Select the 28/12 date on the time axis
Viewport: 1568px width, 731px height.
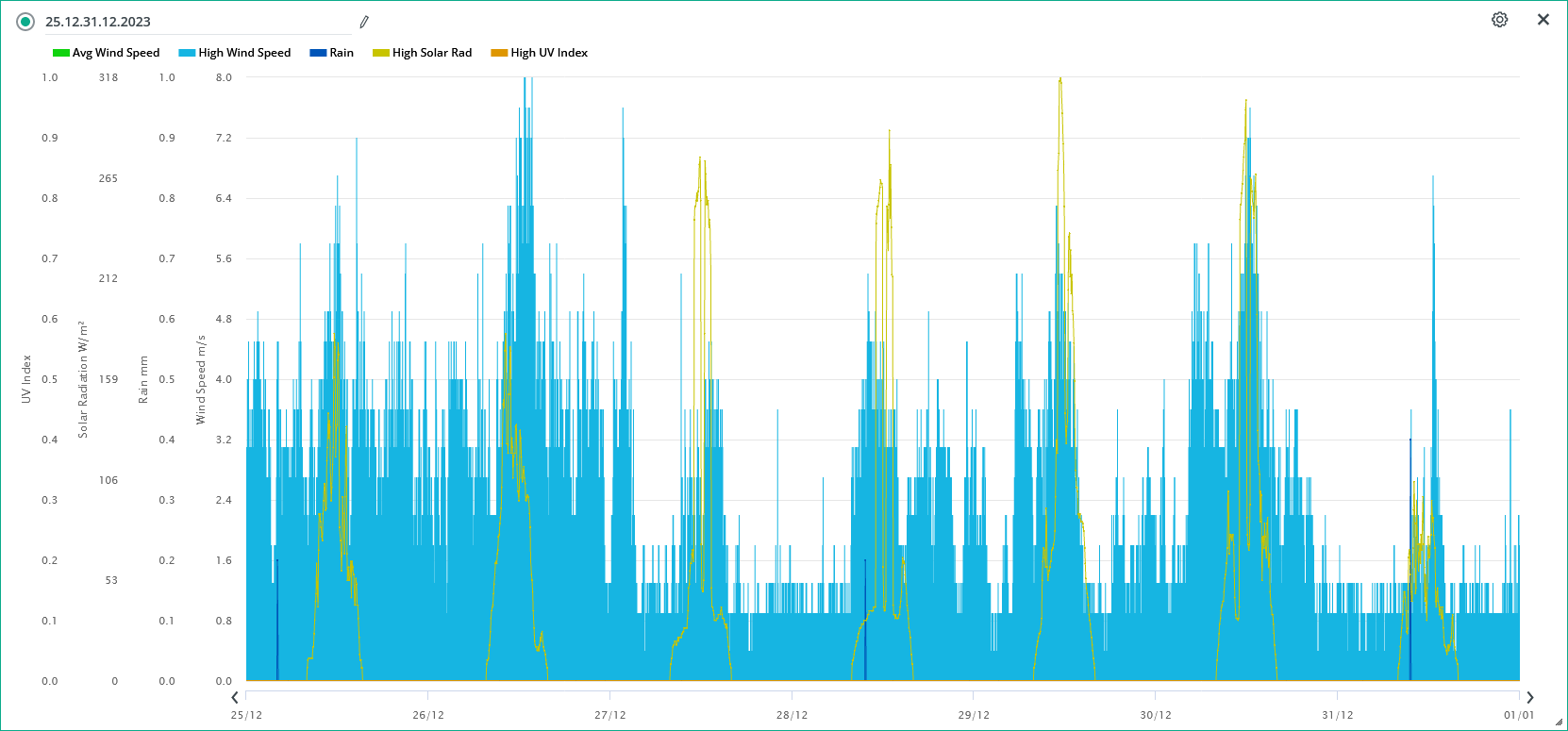792,715
